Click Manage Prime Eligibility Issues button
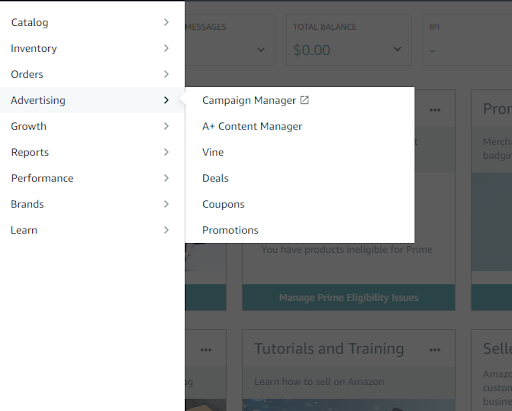 pyautogui.click(x=349, y=297)
